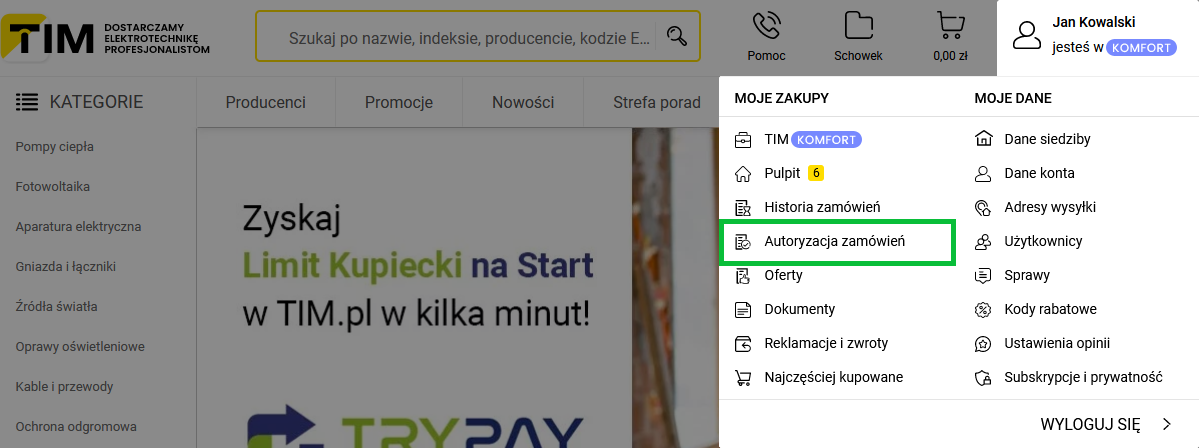This screenshot has width=1199, height=448.
Task: Click the Pulpit menu label
Action: (781, 174)
